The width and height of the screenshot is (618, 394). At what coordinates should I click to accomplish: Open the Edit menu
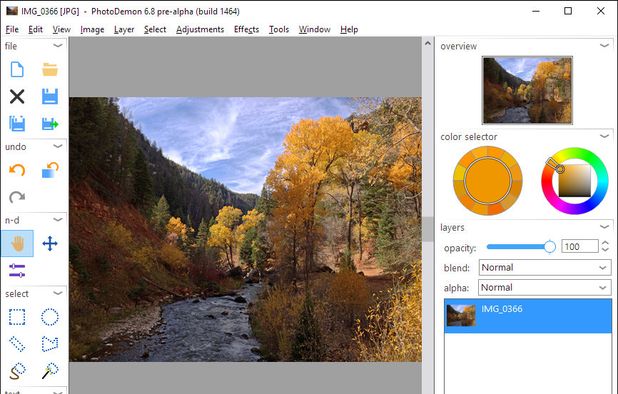pyautogui.click(x=35, y=30)
